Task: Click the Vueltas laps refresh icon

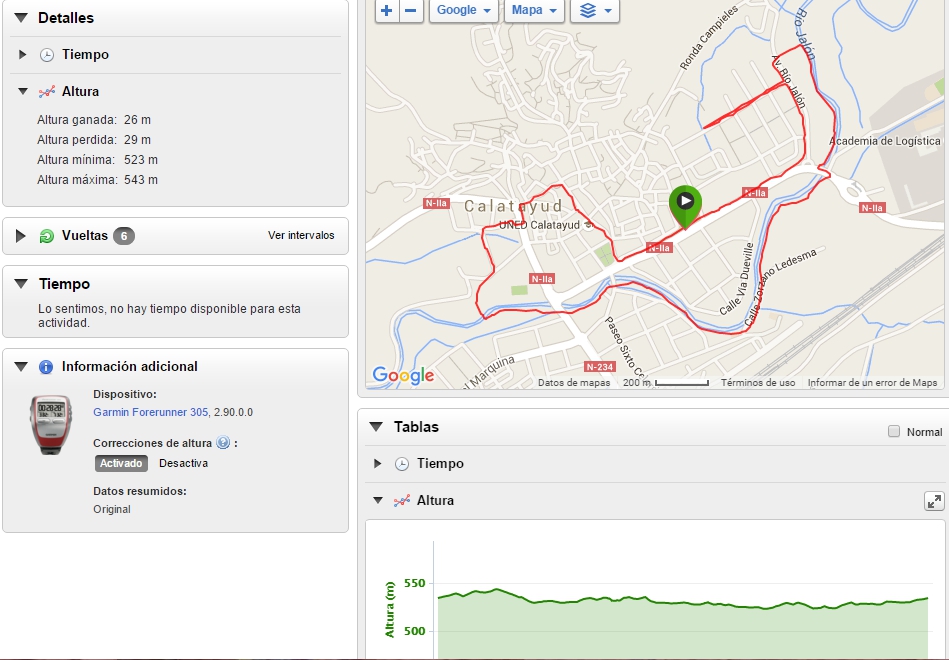Action: point(46,236)
